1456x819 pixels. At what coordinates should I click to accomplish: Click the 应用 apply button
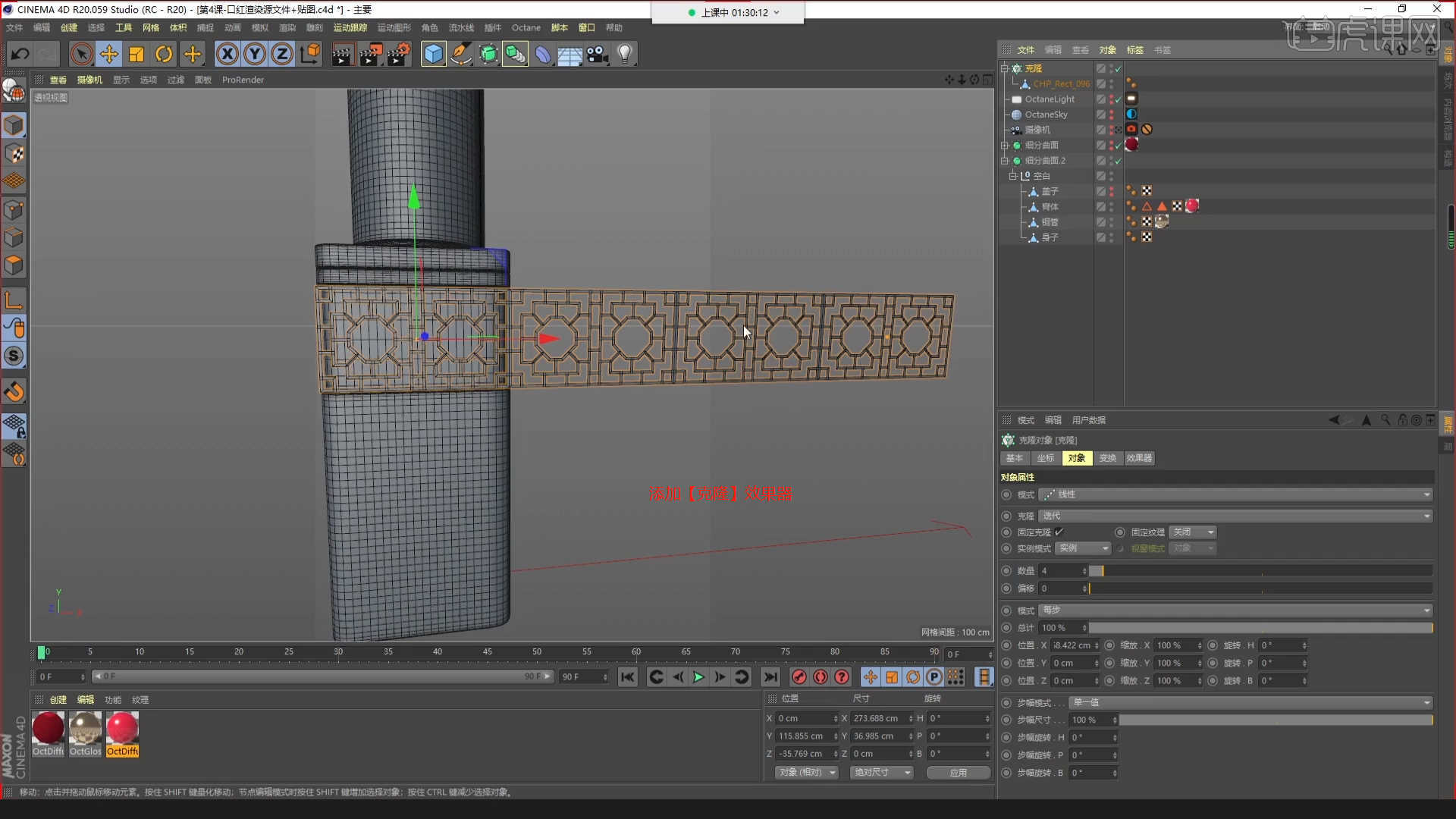tap(958, 773)
